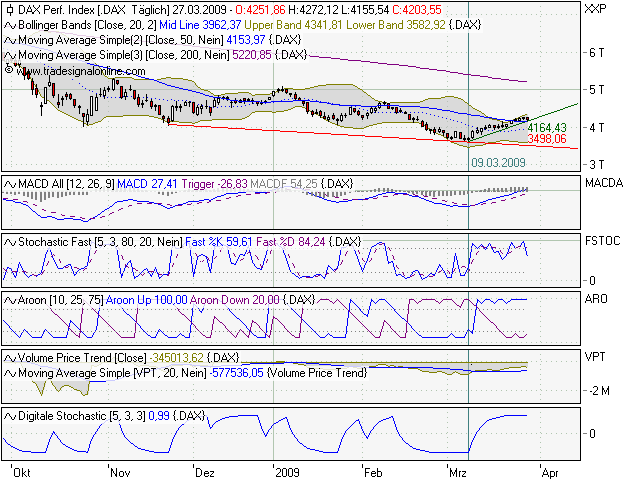This screenshot has width=640, height=480.
Task: Click the line icon beside Aroon legend
Action: [x=10, y=300]
